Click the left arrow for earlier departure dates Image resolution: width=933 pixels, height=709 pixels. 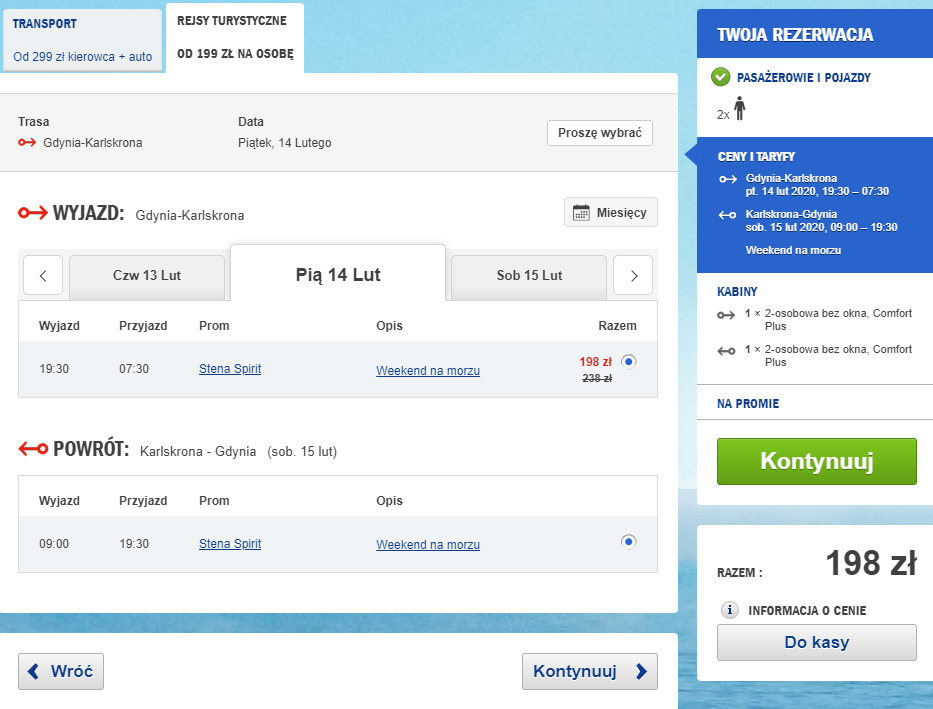[43, 275]
